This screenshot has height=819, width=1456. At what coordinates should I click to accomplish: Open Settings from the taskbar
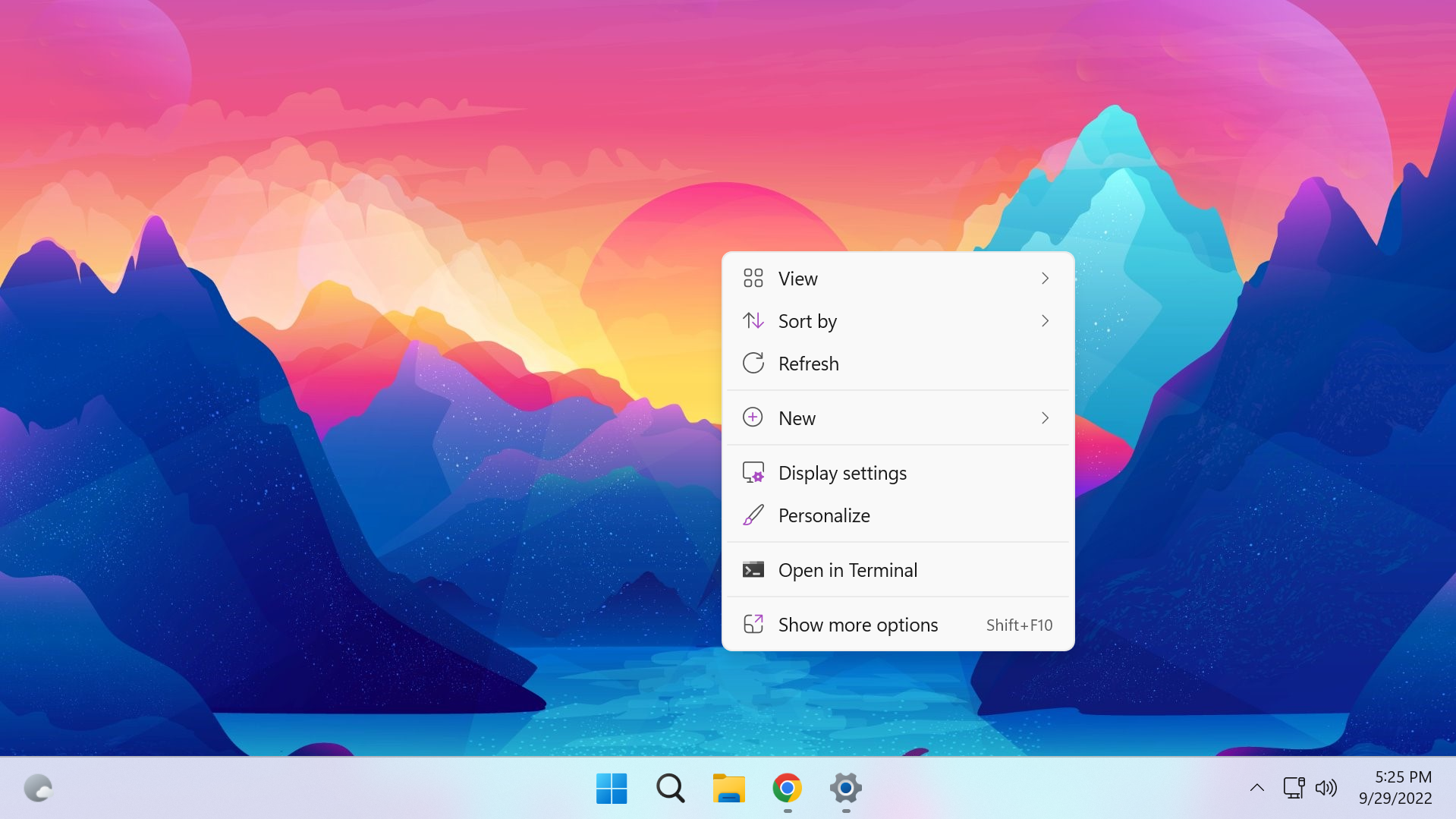pyautogui.click(x=845, y=788)
